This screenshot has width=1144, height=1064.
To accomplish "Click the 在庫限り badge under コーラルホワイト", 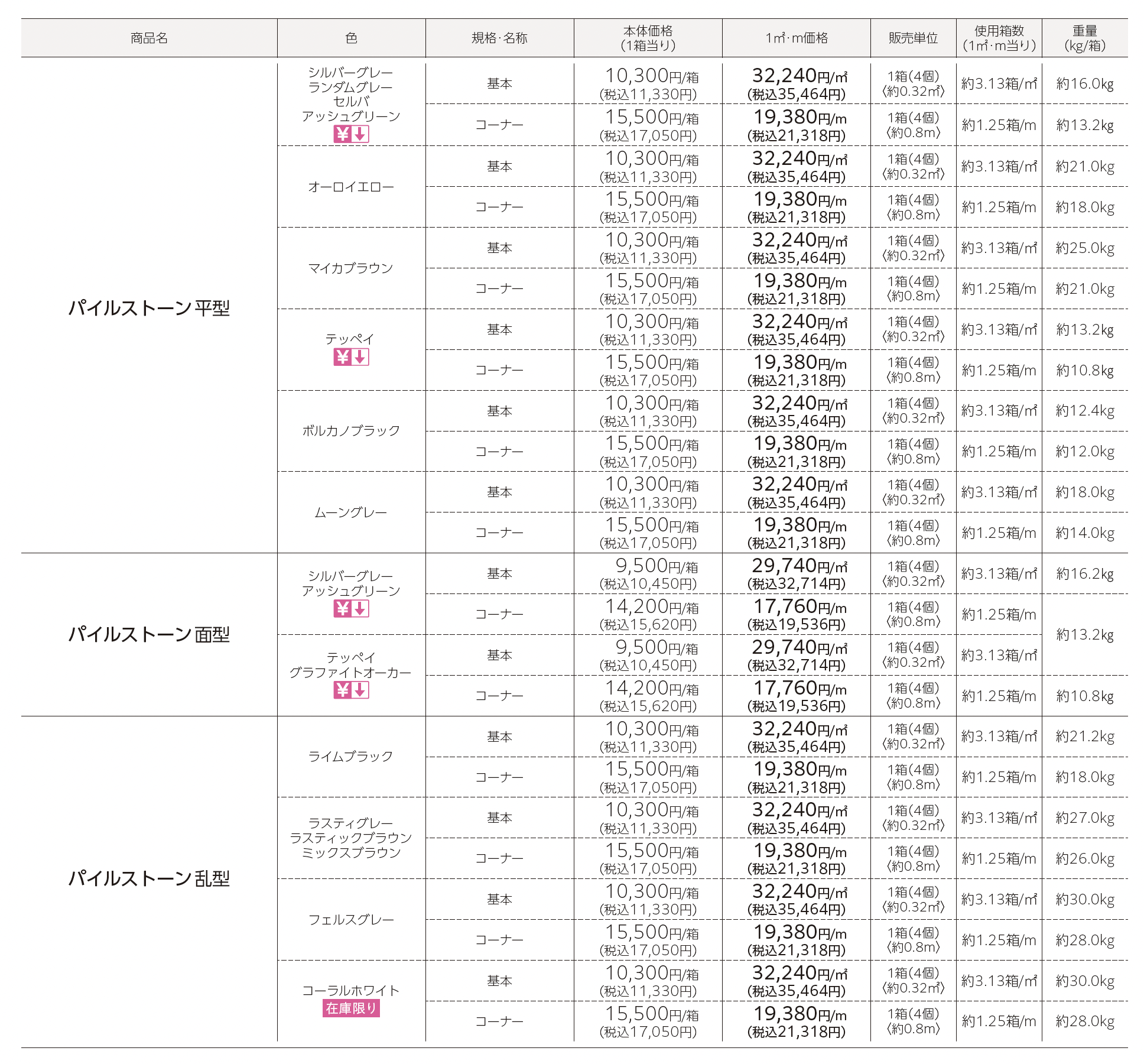I will (351, 1008).
